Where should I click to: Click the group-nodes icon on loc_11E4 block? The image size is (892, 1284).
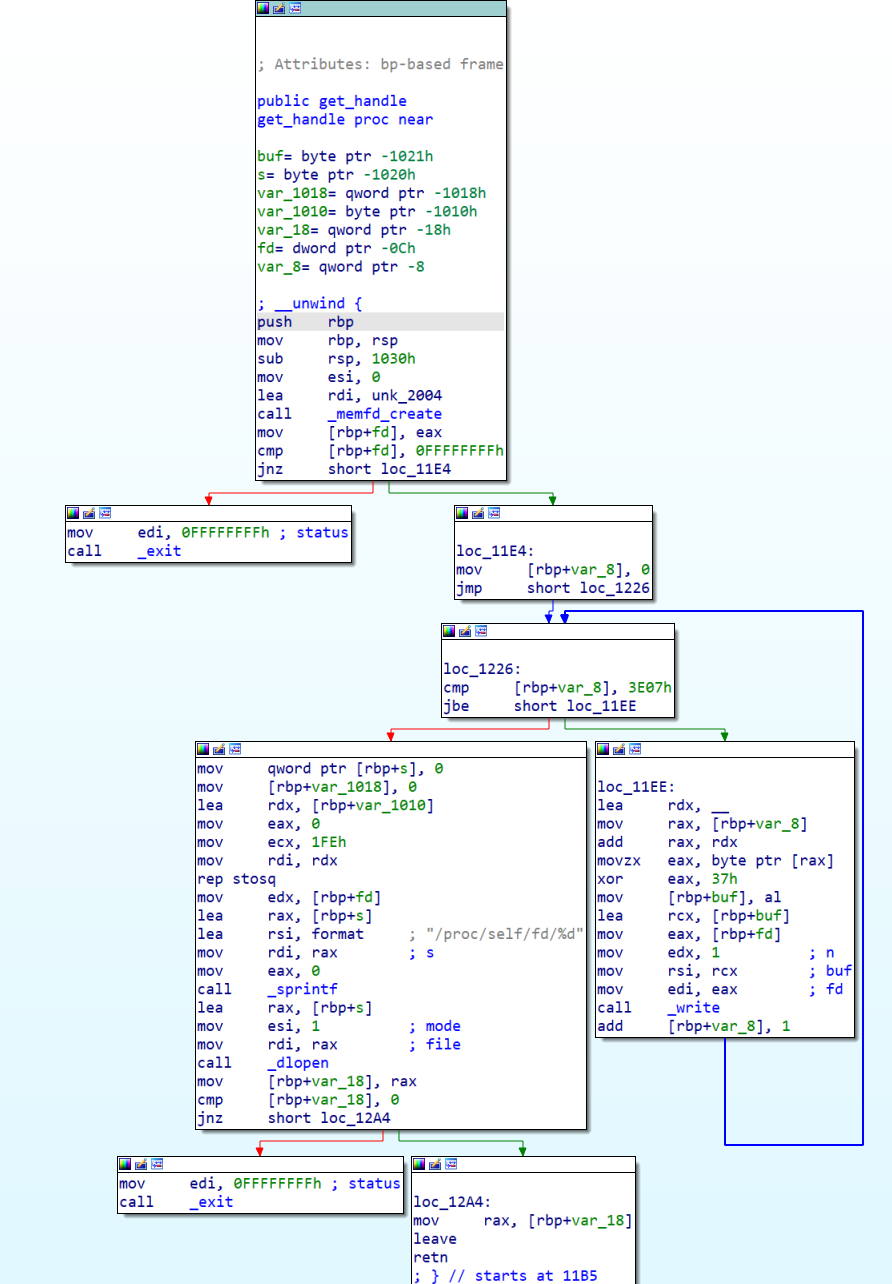(492, 513)
